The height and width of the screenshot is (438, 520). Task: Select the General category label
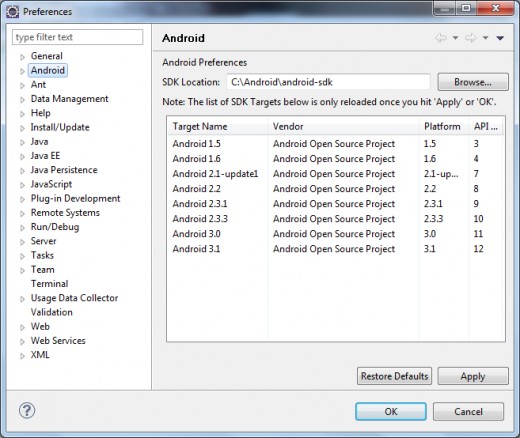pos(47,56)
